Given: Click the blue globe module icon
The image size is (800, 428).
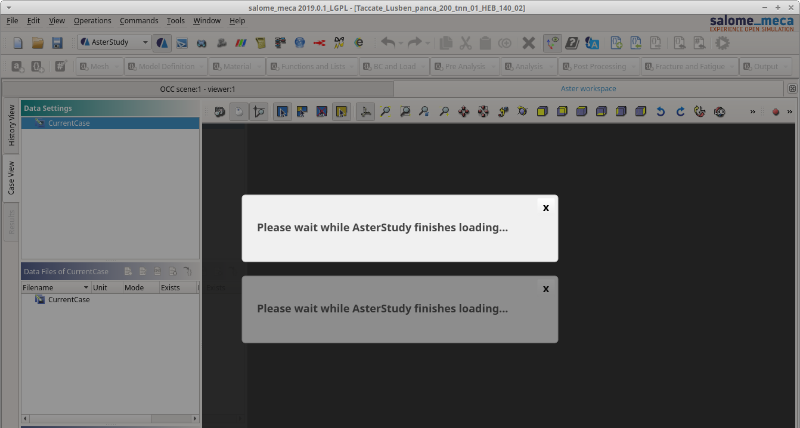Looking at the screenshot, I should 300,43.
